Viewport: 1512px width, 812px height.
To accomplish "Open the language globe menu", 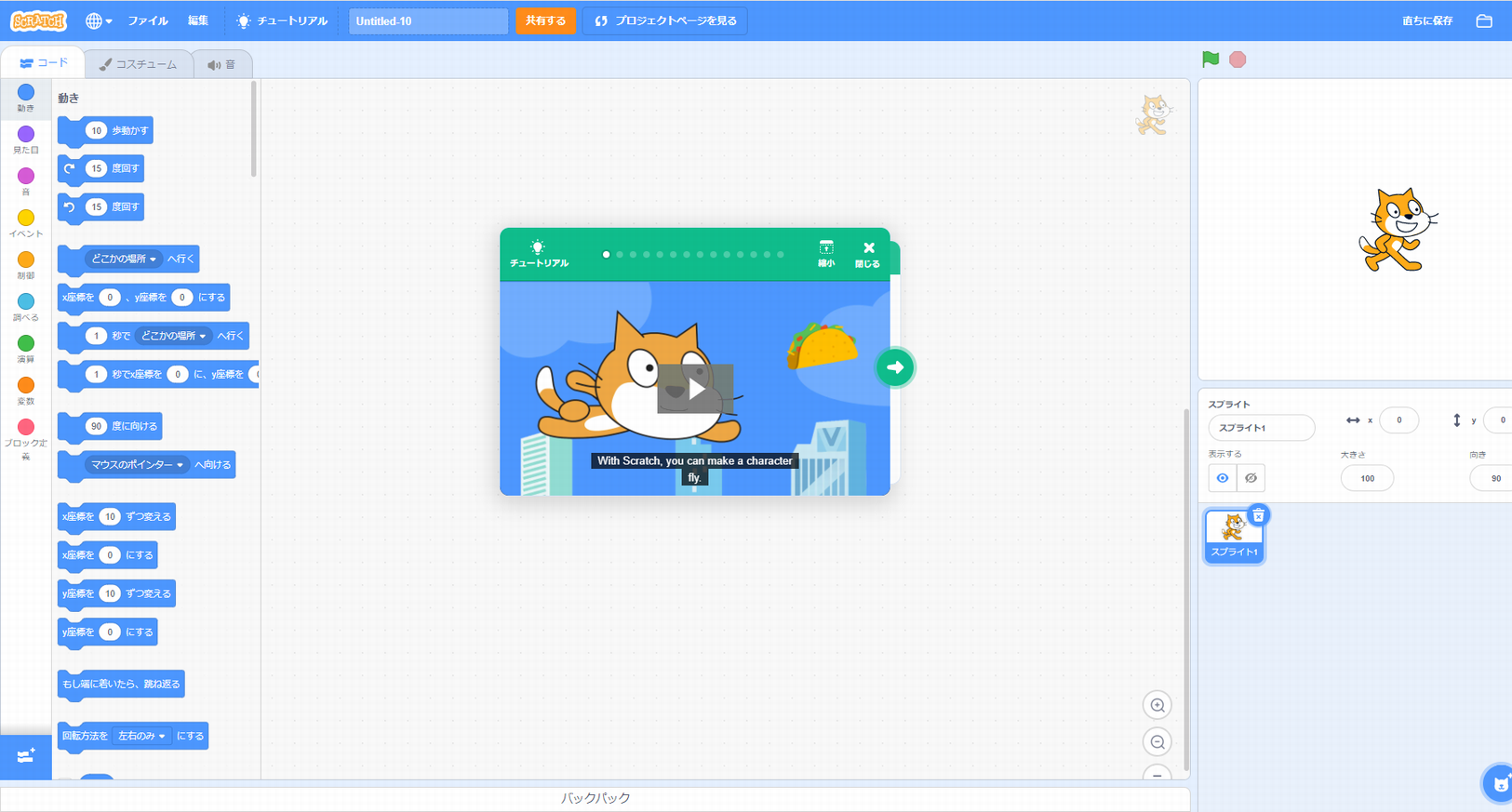I will pyautogui.click(x=98, y=20).
